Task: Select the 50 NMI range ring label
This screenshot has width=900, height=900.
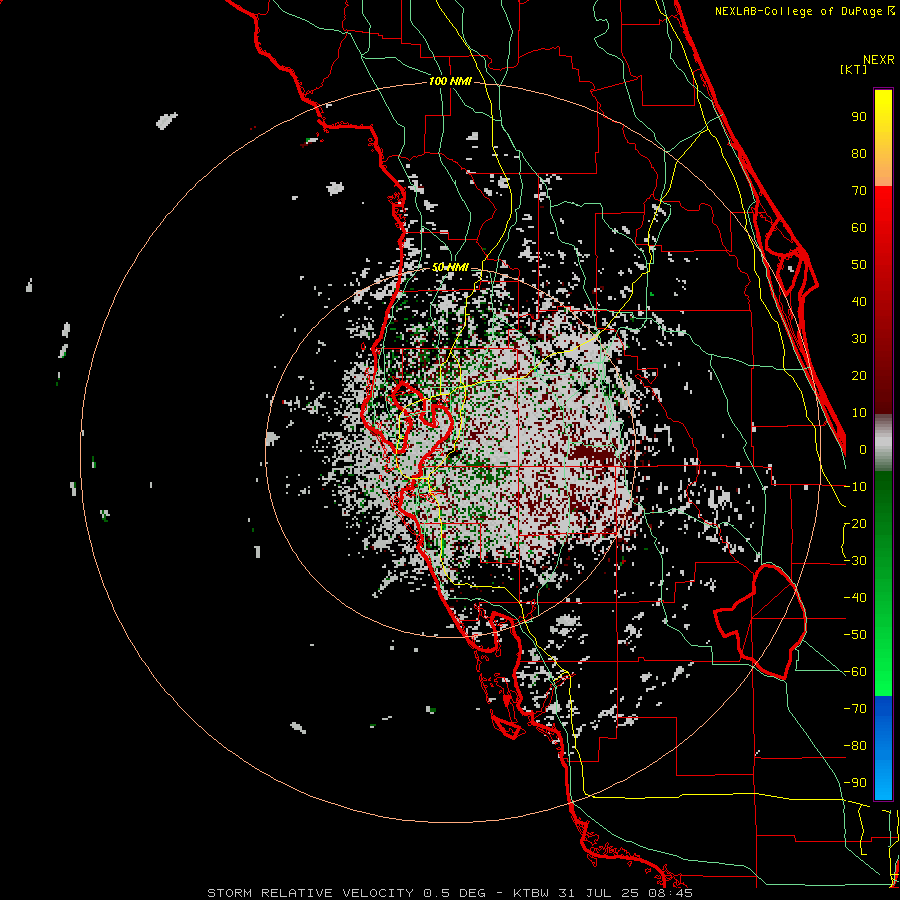Action: [x=450, y=267]
